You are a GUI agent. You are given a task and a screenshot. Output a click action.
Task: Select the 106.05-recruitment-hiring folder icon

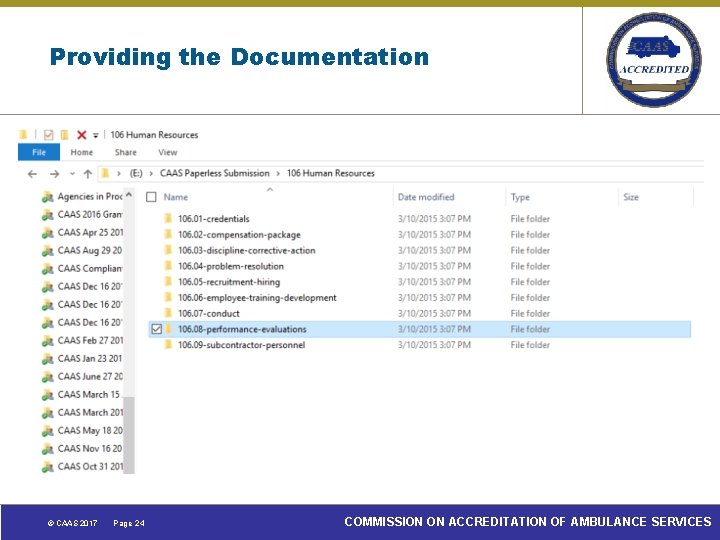pyautogui.click(x=169, y=281)
